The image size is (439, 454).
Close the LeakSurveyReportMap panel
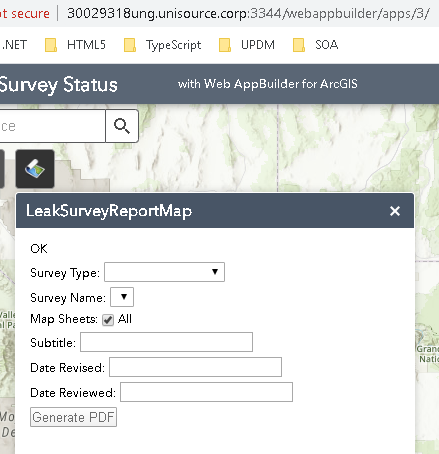395,211
